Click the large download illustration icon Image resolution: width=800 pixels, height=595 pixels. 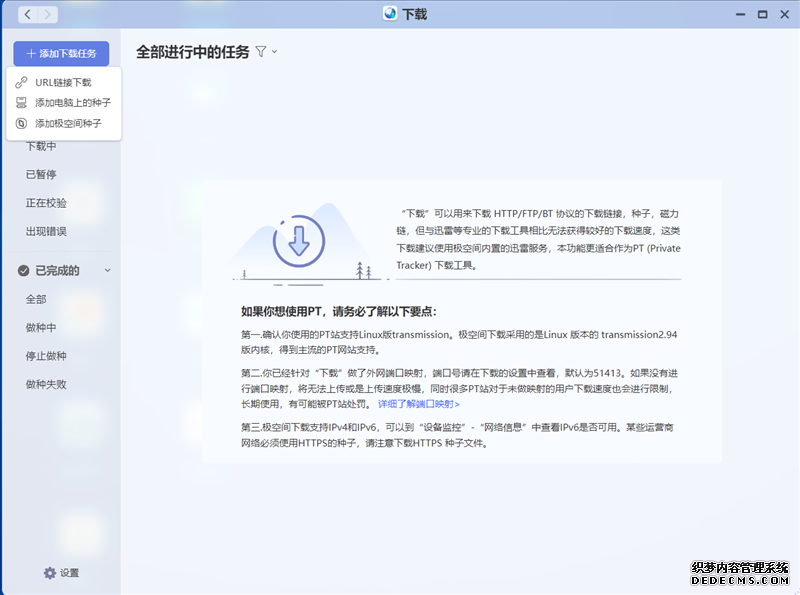point(298,240)
